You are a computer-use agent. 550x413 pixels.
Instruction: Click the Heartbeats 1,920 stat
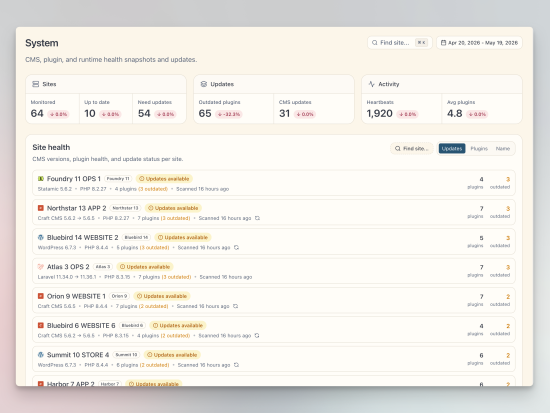(402, 109)
